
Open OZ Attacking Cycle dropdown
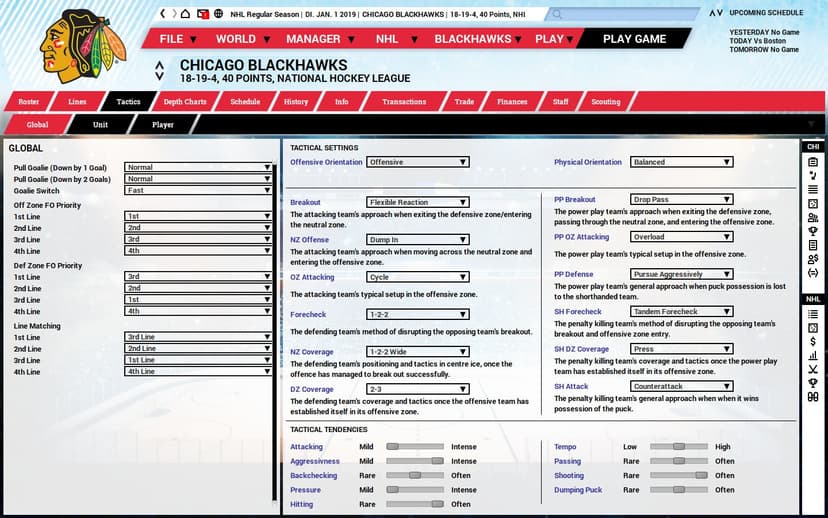point(418,277)
